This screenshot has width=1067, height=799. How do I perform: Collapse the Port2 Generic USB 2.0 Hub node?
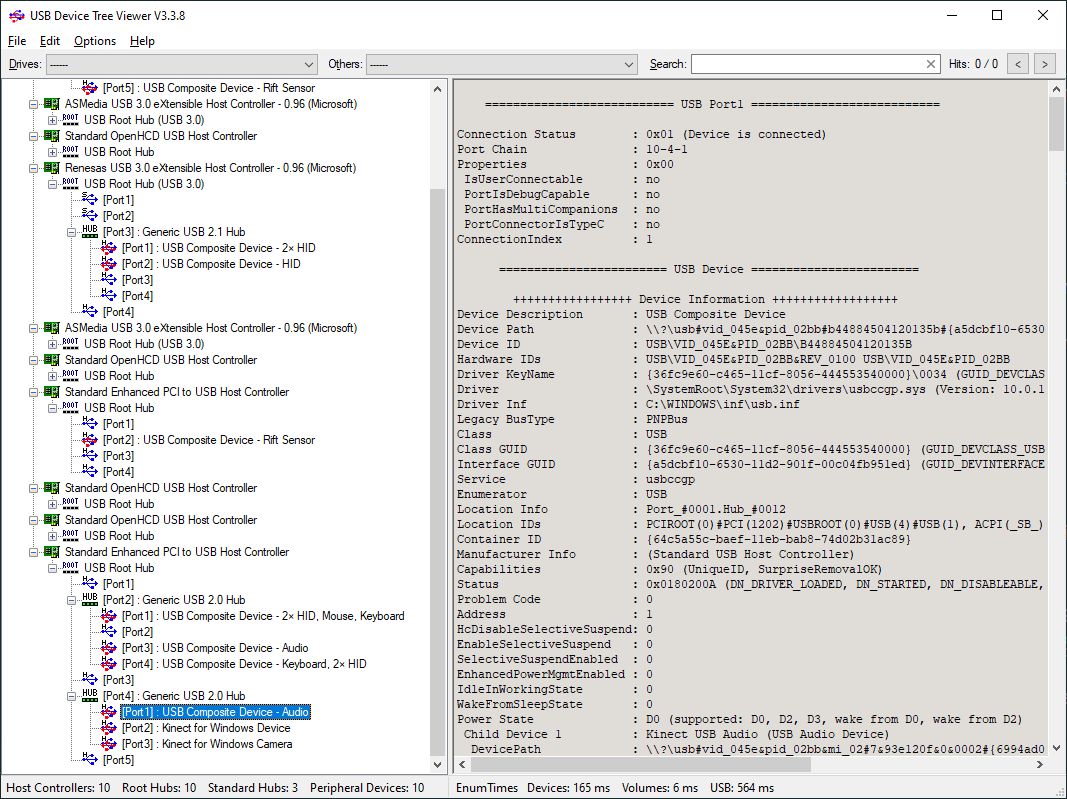click(x=71, y=600)
